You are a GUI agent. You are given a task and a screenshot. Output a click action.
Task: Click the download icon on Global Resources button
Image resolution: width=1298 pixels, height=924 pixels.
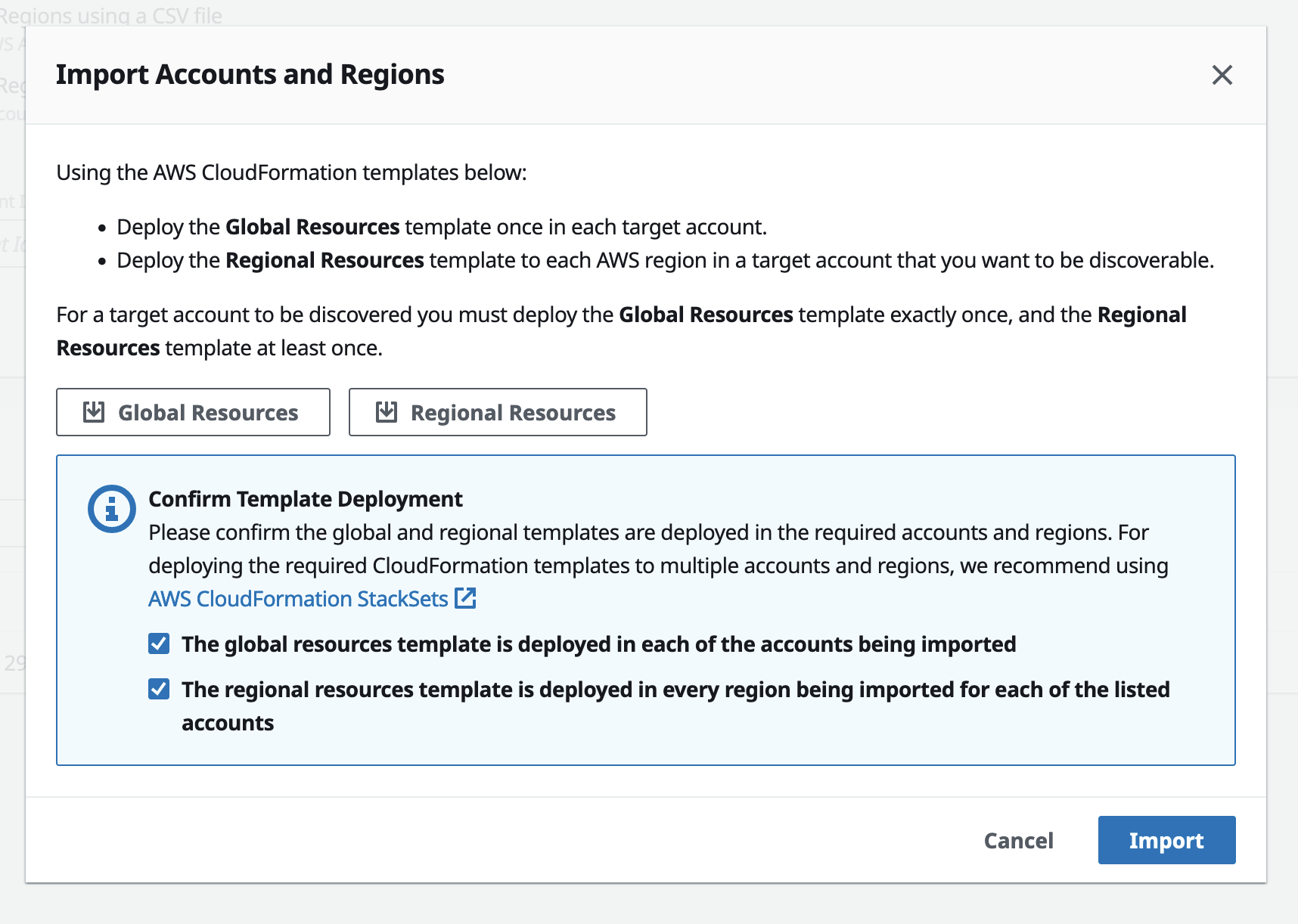[x=93, y=411]
